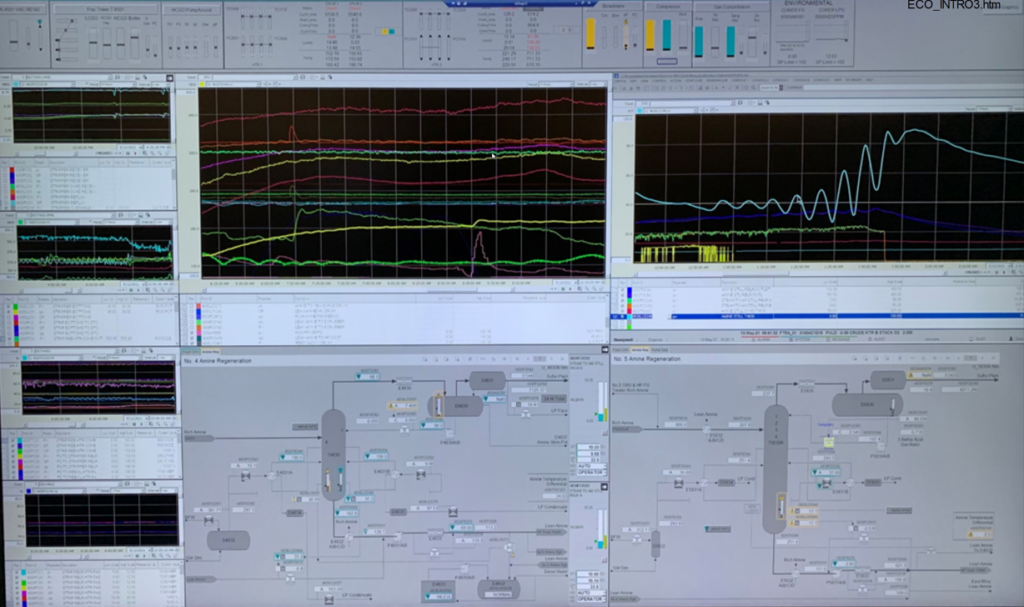1024x607 pixels.
Task: Switch to Amine Reg tab in No. 5 window
Action: point(641,350)
